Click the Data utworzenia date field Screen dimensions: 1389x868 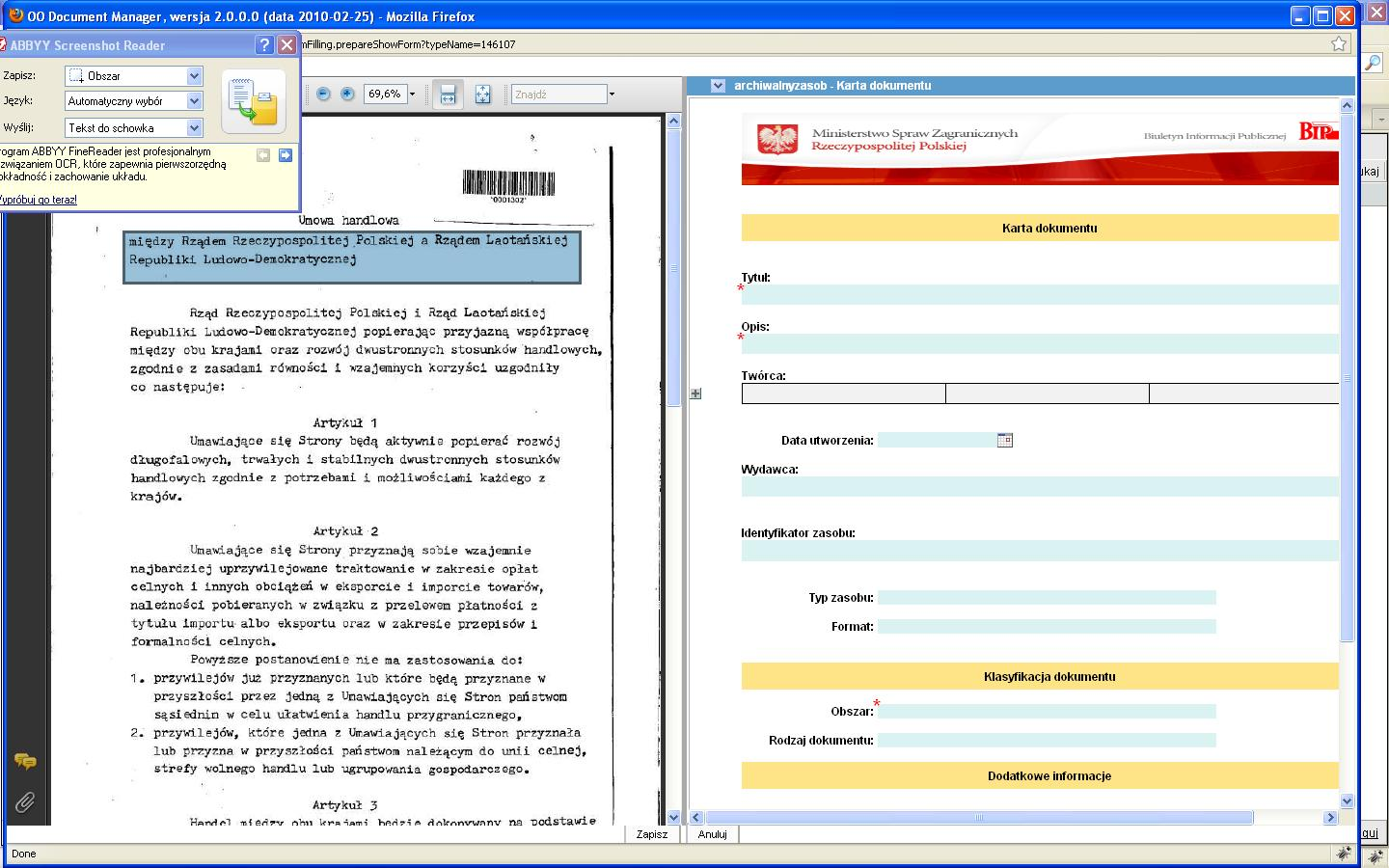pos(937,440)
